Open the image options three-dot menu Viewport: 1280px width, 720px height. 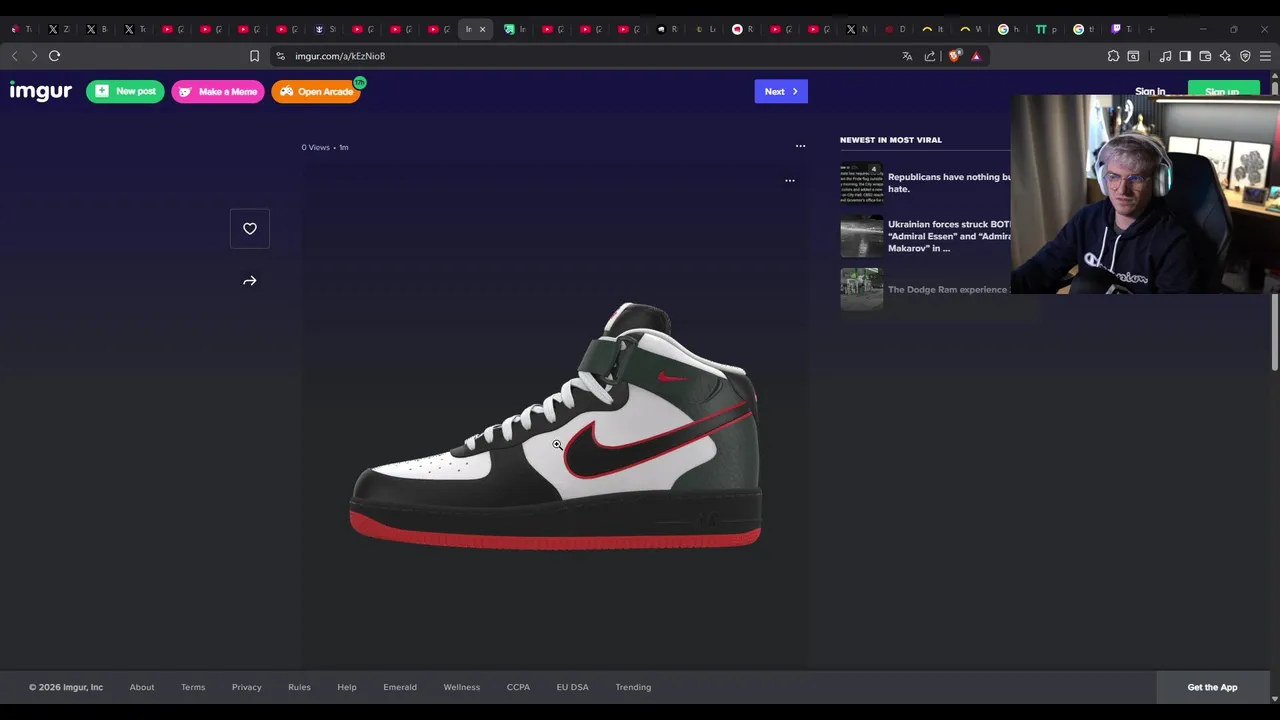[790, 181]
